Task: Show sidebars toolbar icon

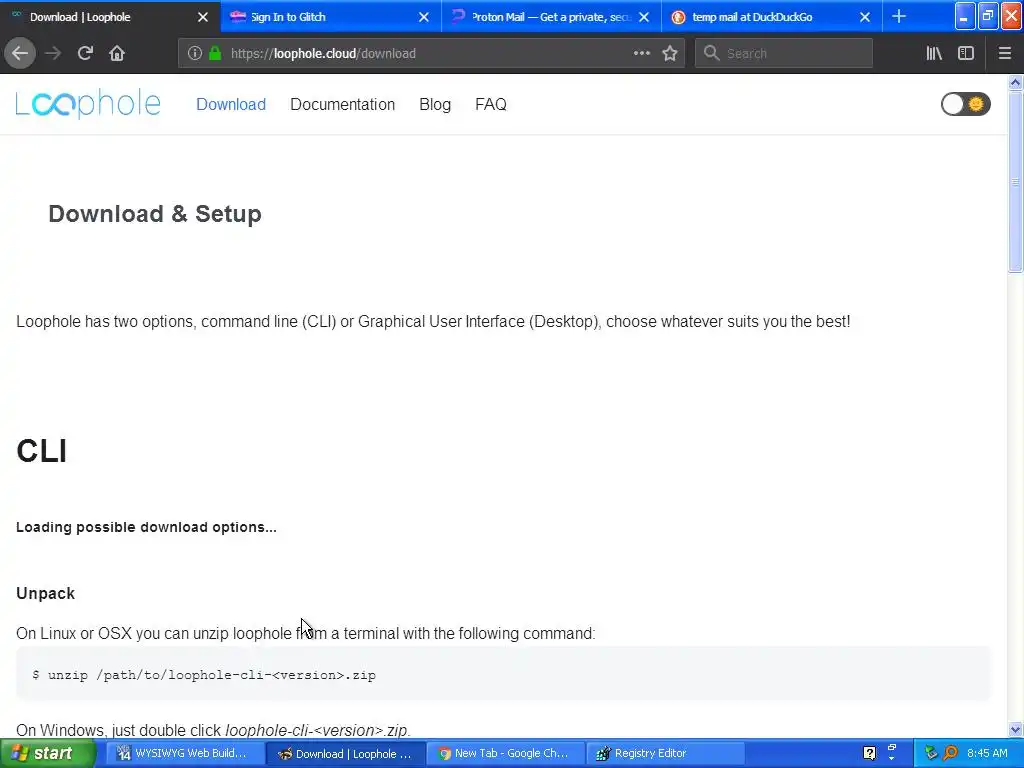Action: click(966, 54)
